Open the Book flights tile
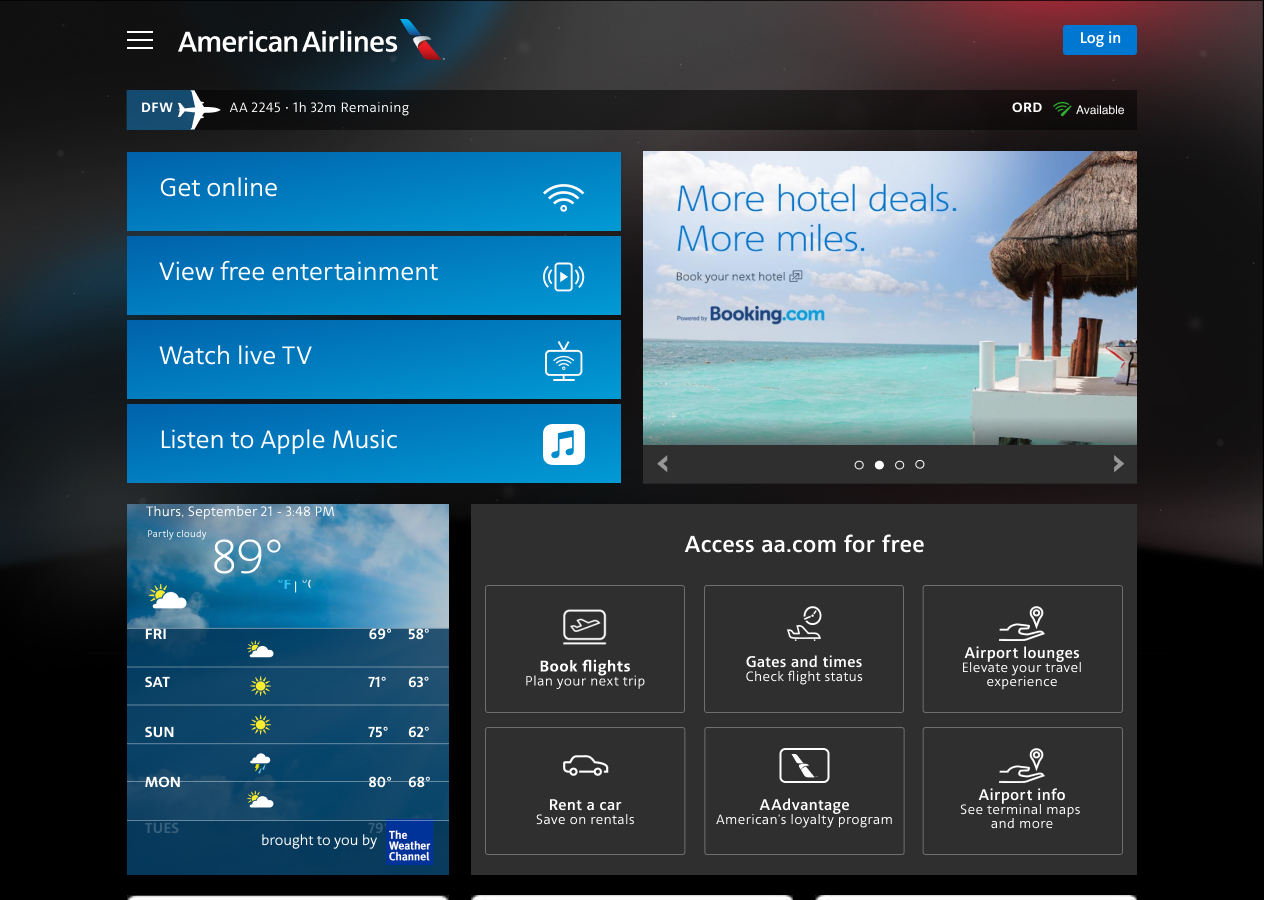 click(x=585, y=649)
